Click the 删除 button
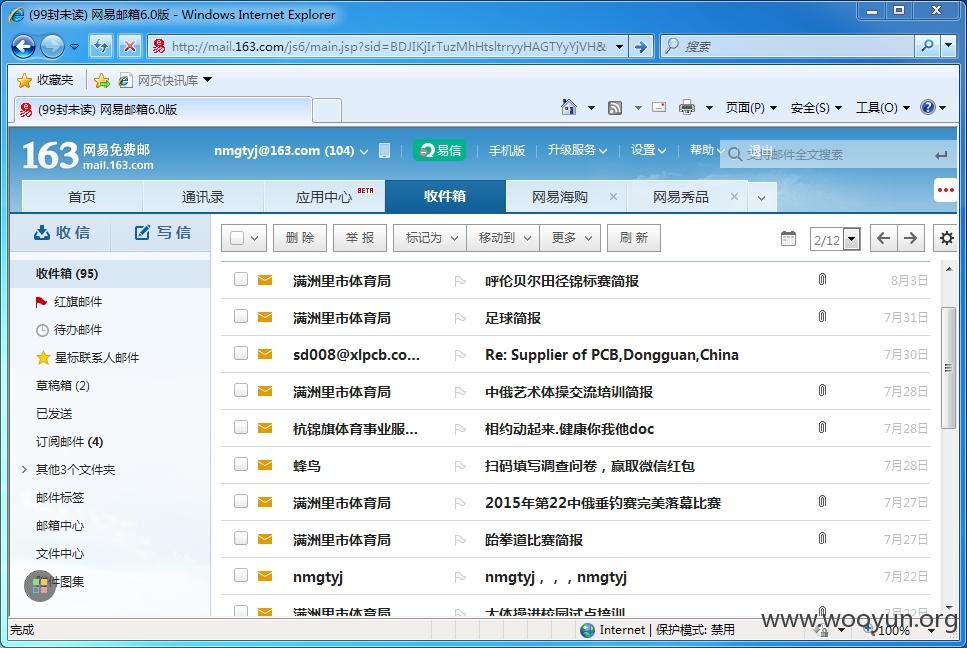The image size is (967, 648). coord(300,238)
